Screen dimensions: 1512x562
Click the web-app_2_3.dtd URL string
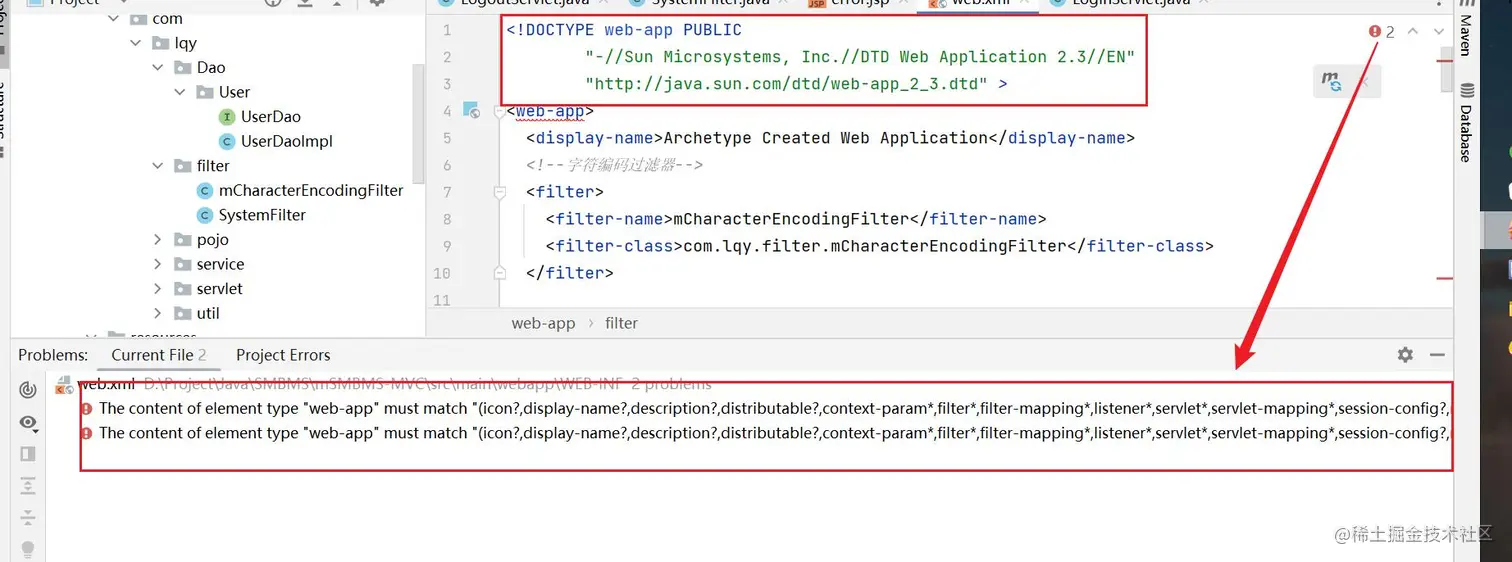click(786, 84)
